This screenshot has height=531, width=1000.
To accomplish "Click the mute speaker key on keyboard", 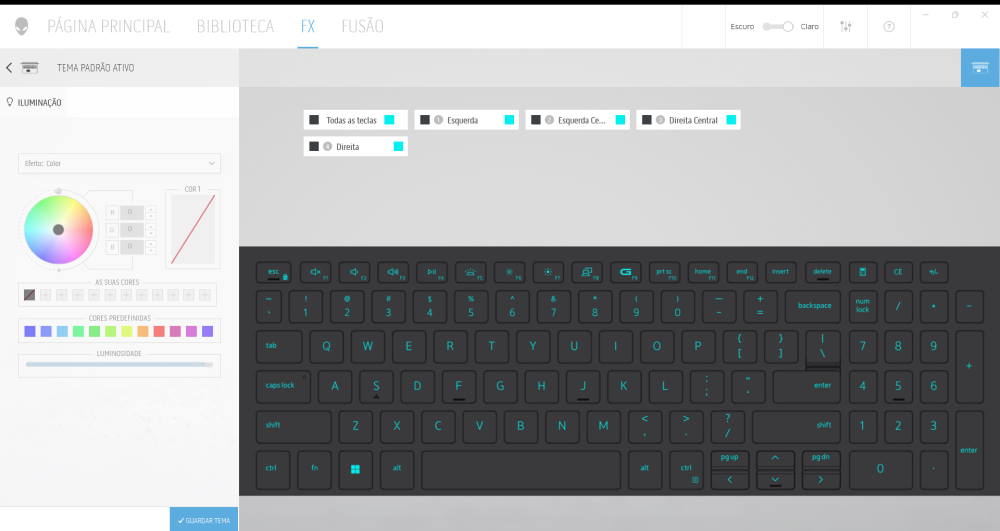I will pos(316,272).
